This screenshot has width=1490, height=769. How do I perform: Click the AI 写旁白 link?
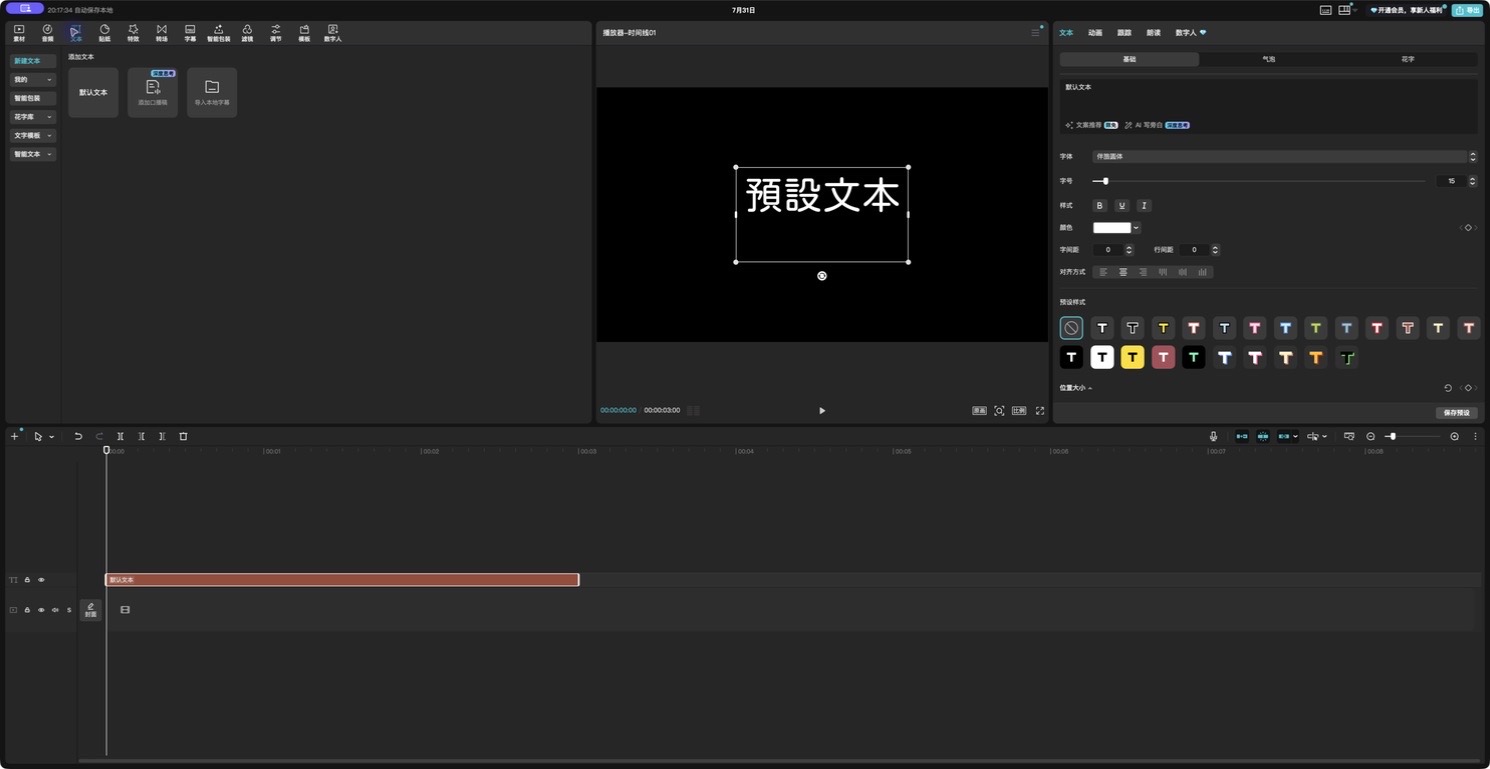click(x=1156, y=126)
